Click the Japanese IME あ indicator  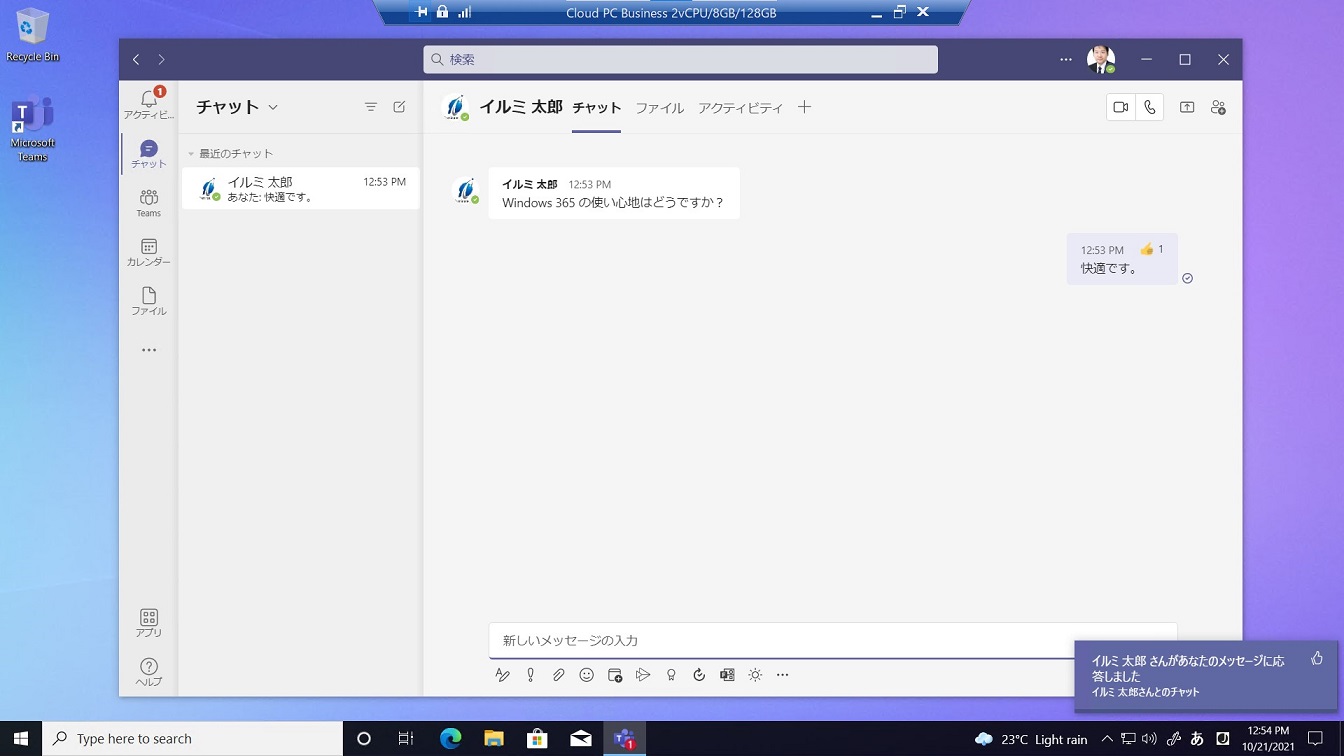coord(1197,739)
